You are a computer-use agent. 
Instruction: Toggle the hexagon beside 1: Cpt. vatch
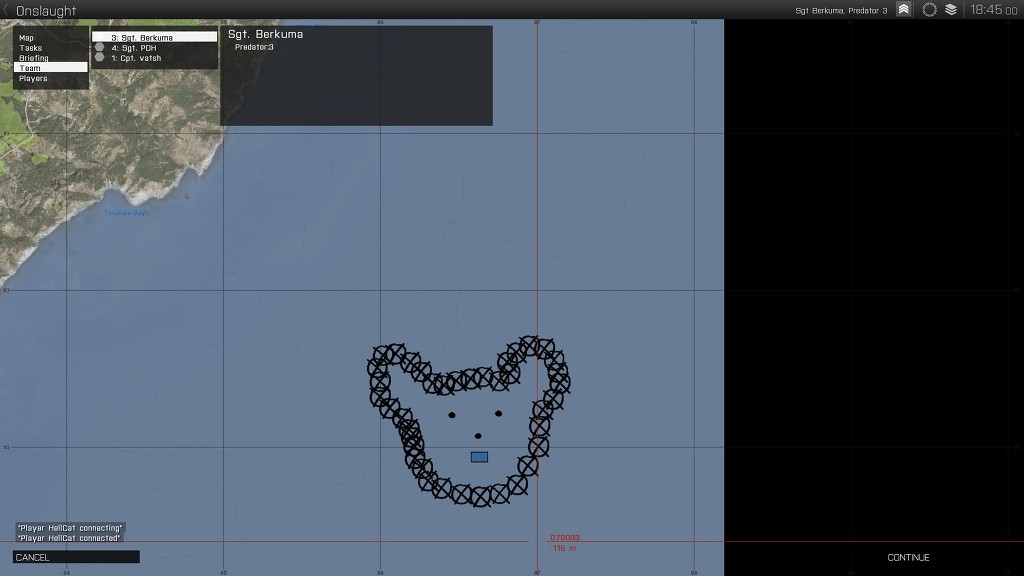tap(99, 58)
